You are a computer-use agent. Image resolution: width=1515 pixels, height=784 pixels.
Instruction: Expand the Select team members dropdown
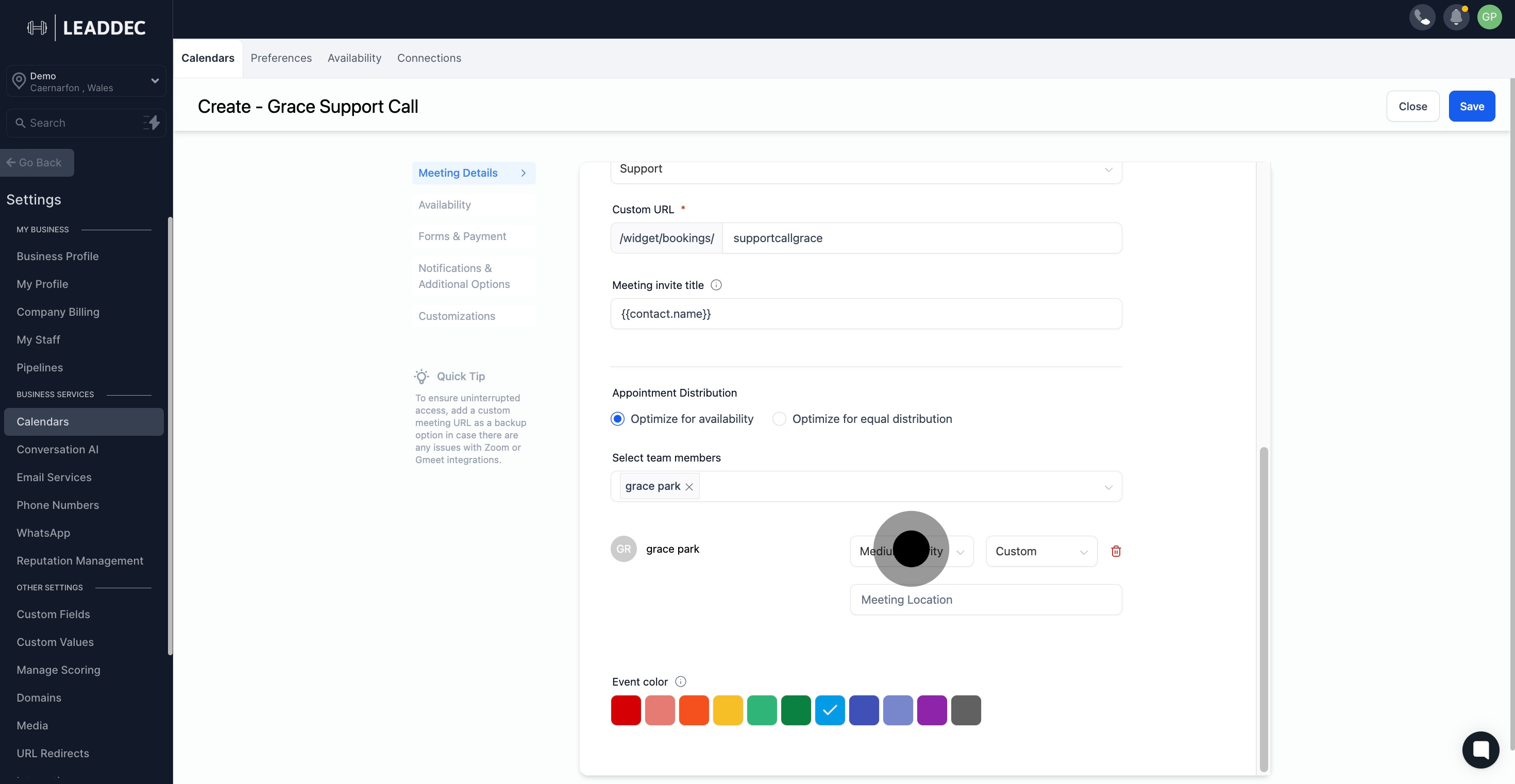[x=1108, y=487]
